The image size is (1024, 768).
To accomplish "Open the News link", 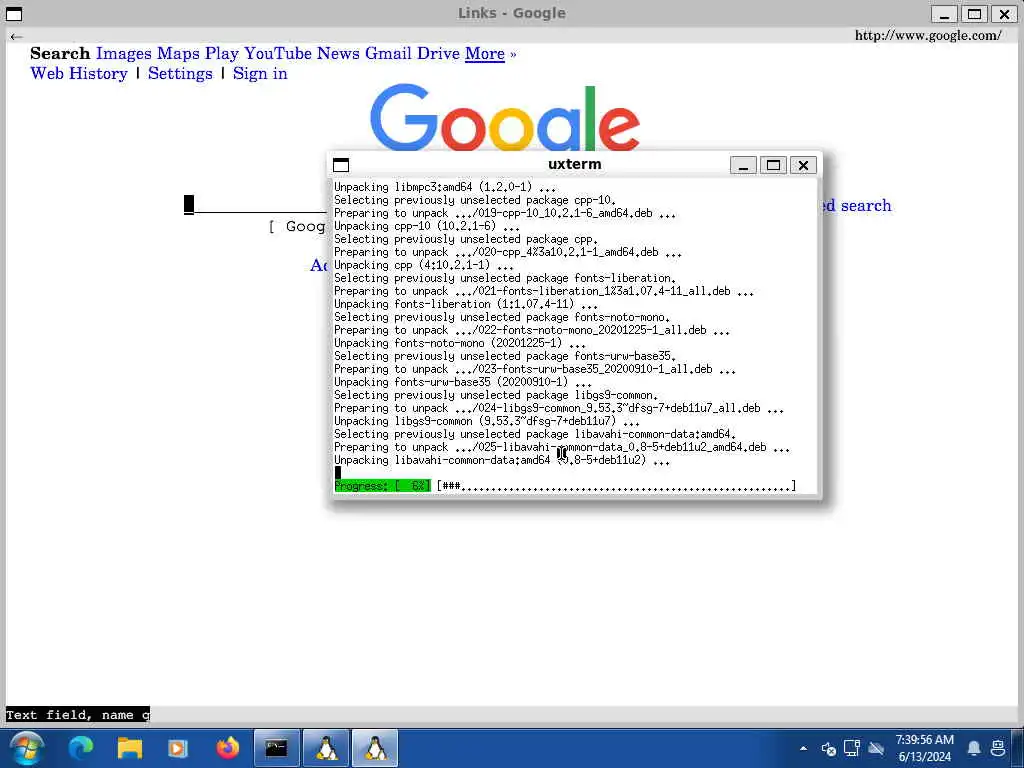I will tap(338, 54).
